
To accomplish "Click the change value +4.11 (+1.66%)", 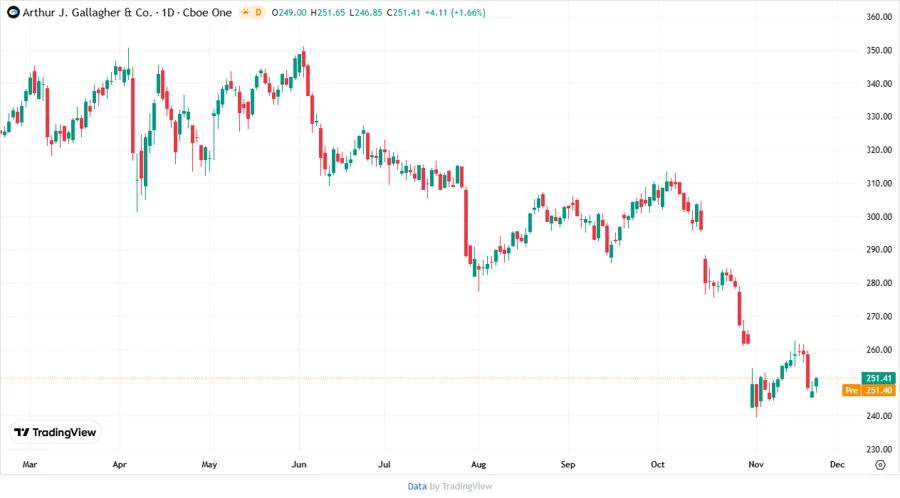I will pyautogui.click(x=455, y=12).
